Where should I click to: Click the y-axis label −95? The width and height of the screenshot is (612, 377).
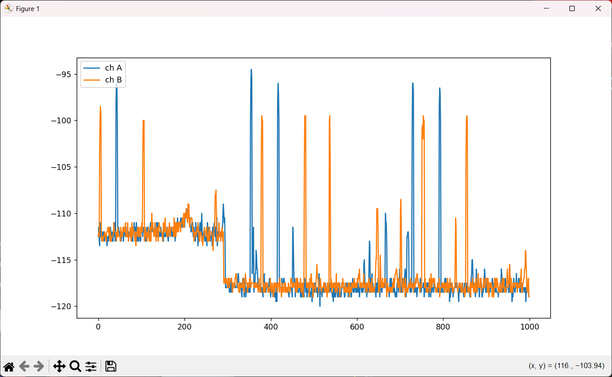point(63,74)
